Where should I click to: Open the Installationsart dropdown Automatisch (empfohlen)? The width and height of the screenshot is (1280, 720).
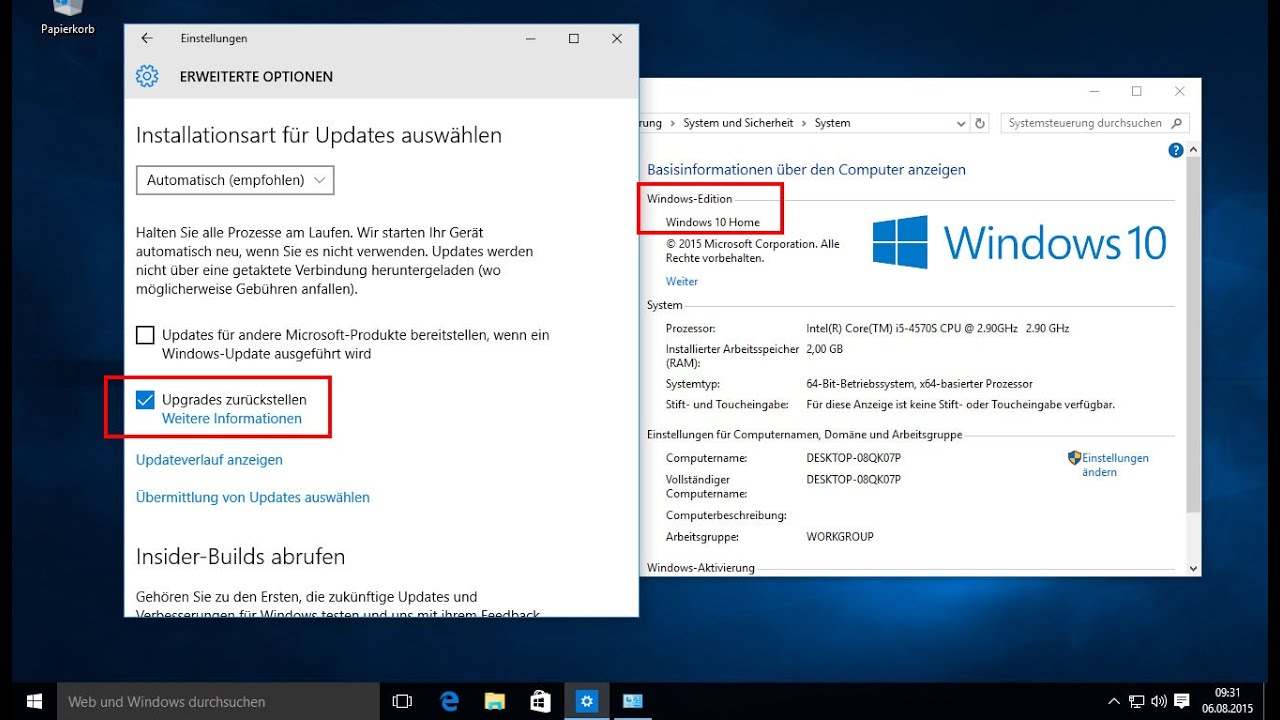point(235,180)
